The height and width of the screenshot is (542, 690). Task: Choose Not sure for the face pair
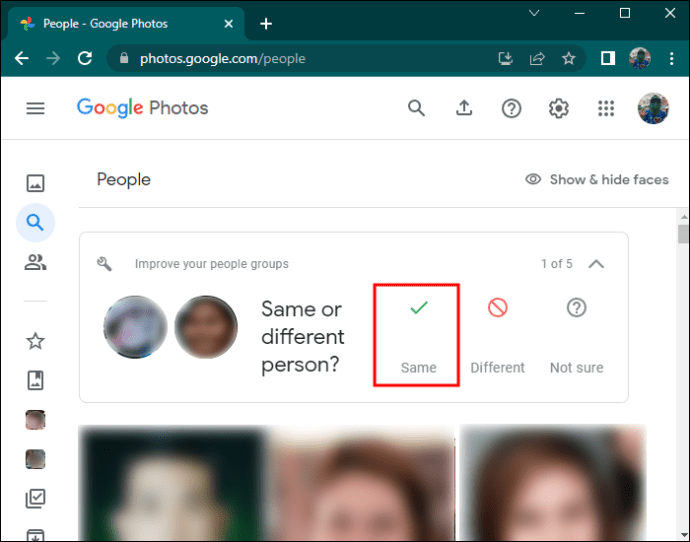[576, 336]
